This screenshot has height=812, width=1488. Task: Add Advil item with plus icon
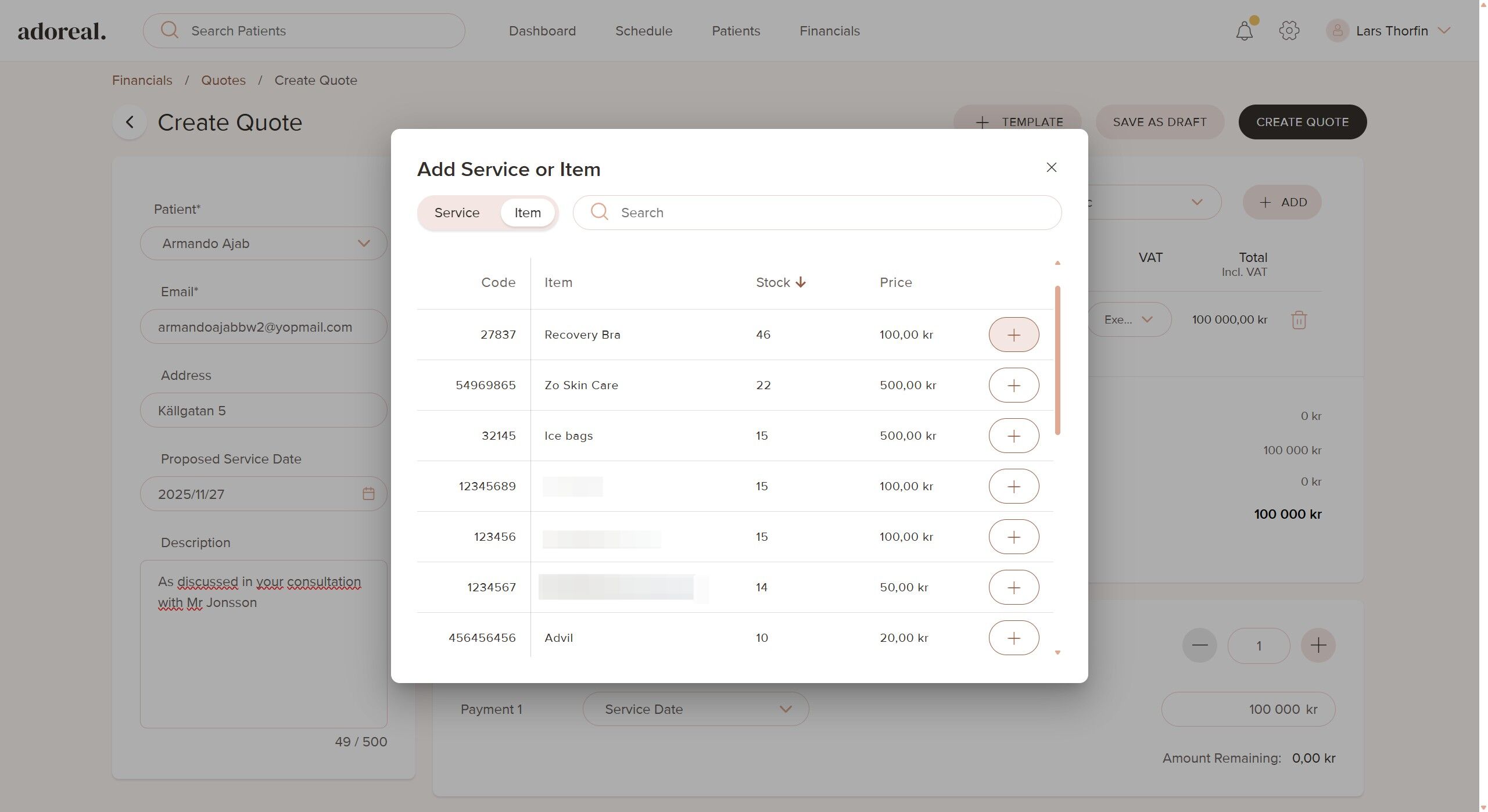(x=1013, y=638)
